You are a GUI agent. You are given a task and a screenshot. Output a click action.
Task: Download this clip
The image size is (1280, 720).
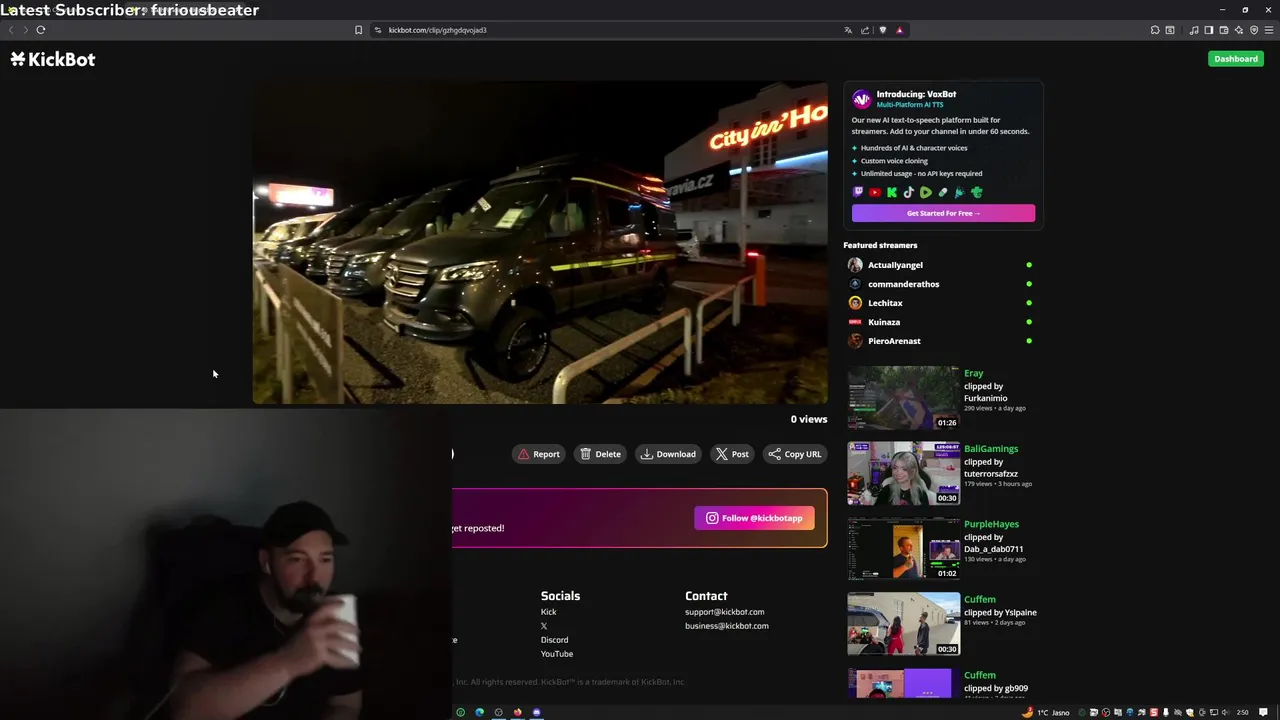click(668, 454)
